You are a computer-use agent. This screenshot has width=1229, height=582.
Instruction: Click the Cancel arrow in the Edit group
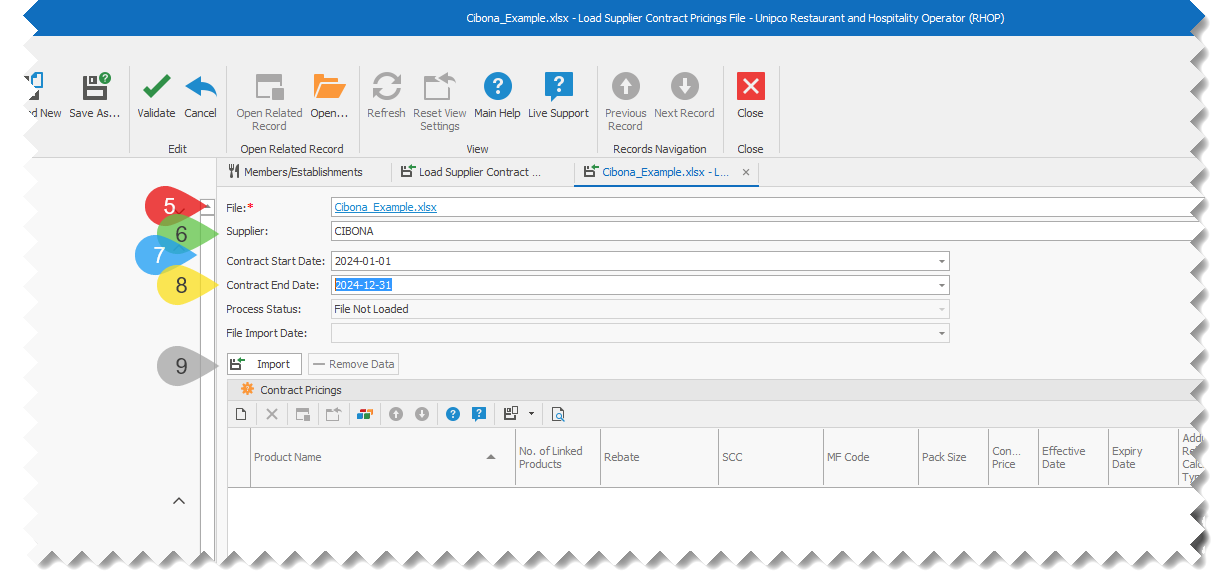coord(200,86)
